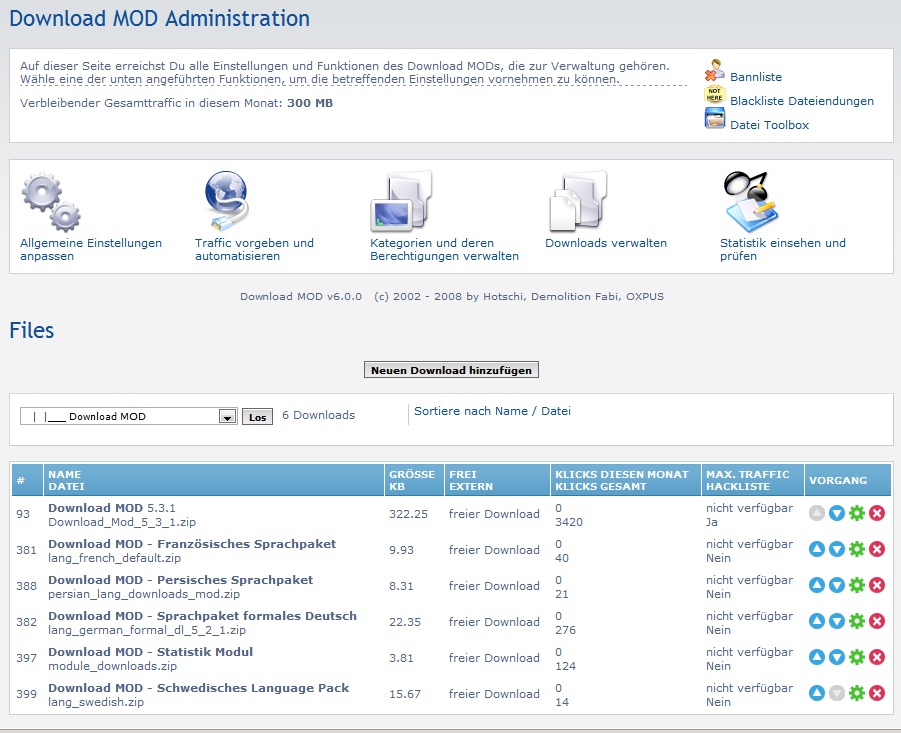The width and height of the screenshot is (901, 733).
Task: Click the globe icon for Traffic settings
Action: click(x=226, y=200)
